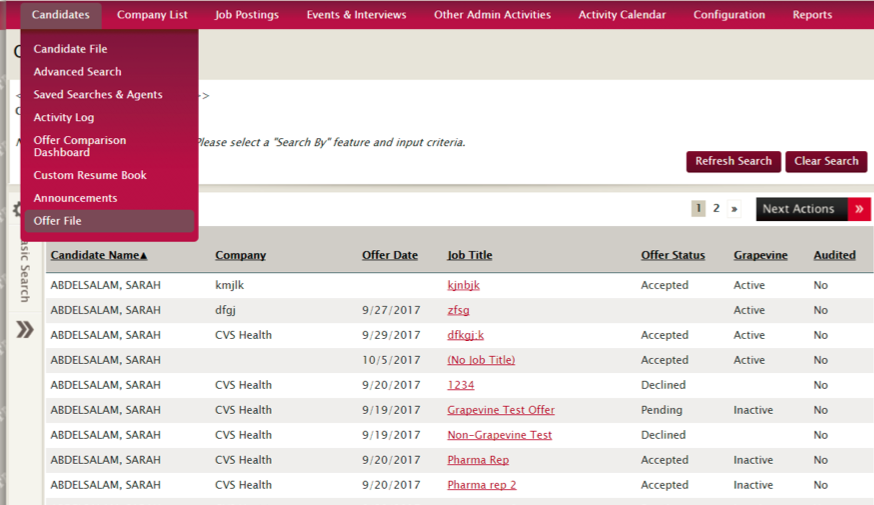The width and height of the screenshot is (874, 505).
Task: Open the kjnbjk job title link
Action: [x=463, y=285]
